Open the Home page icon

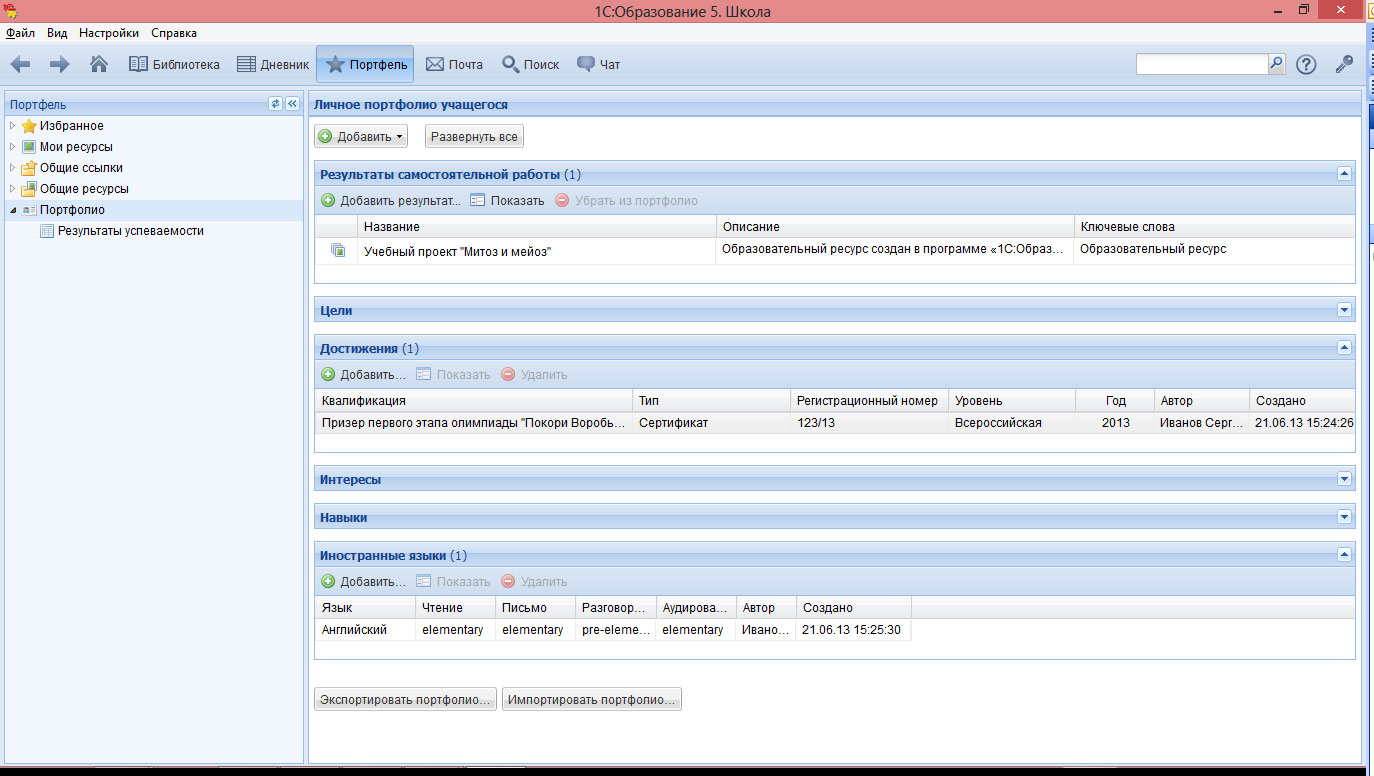[x=99, y=64]
